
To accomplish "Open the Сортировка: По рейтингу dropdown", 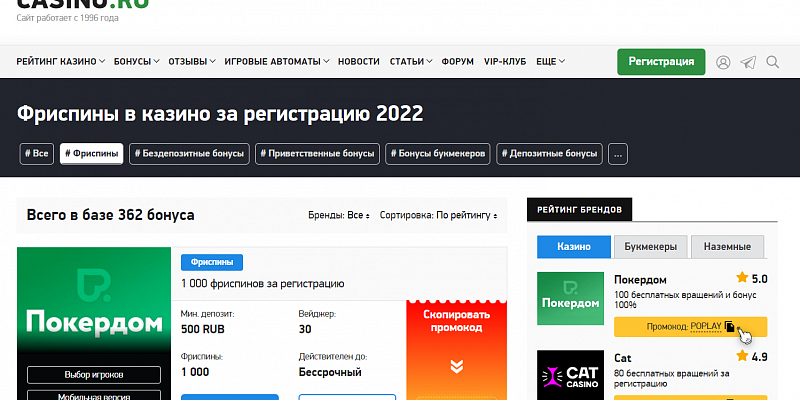I will (x=438, y=215).
